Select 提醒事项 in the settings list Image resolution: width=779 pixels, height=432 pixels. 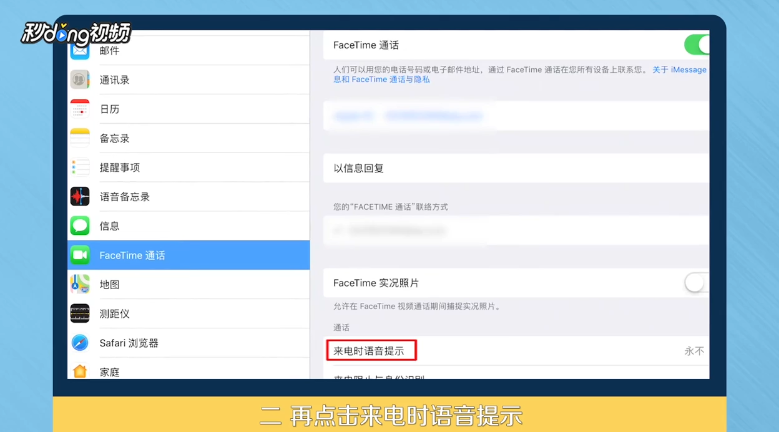pos(188,167)
